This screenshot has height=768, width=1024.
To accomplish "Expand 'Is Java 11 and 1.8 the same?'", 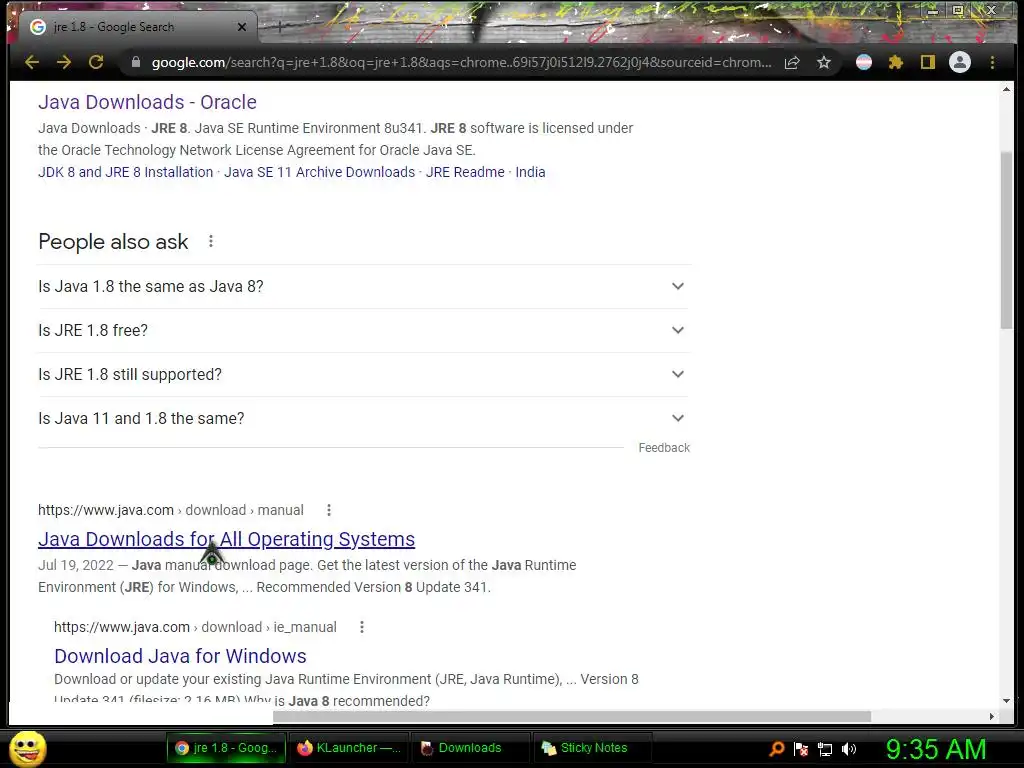I will pos(364,418).
